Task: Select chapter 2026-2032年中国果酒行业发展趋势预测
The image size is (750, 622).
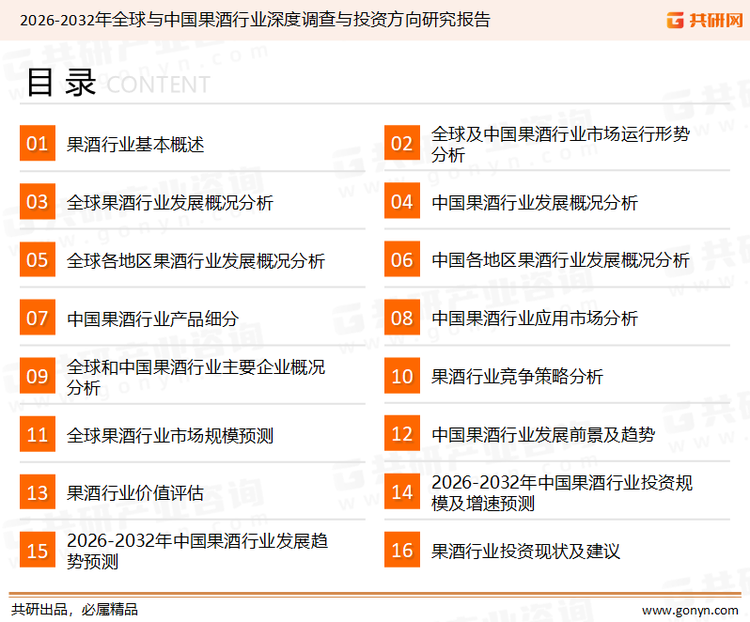Action: (x=198, y=551)
